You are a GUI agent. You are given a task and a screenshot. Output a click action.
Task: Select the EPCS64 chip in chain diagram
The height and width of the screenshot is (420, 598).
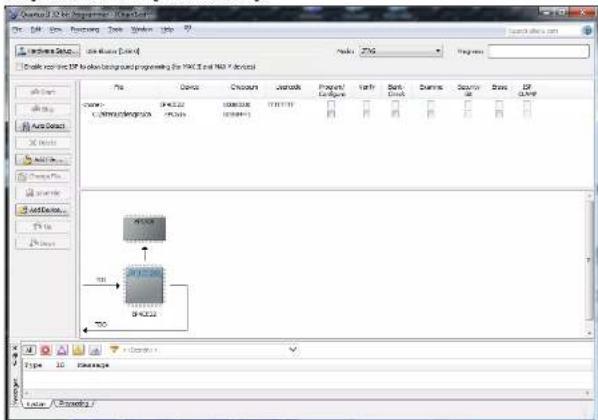coord(145,229)
